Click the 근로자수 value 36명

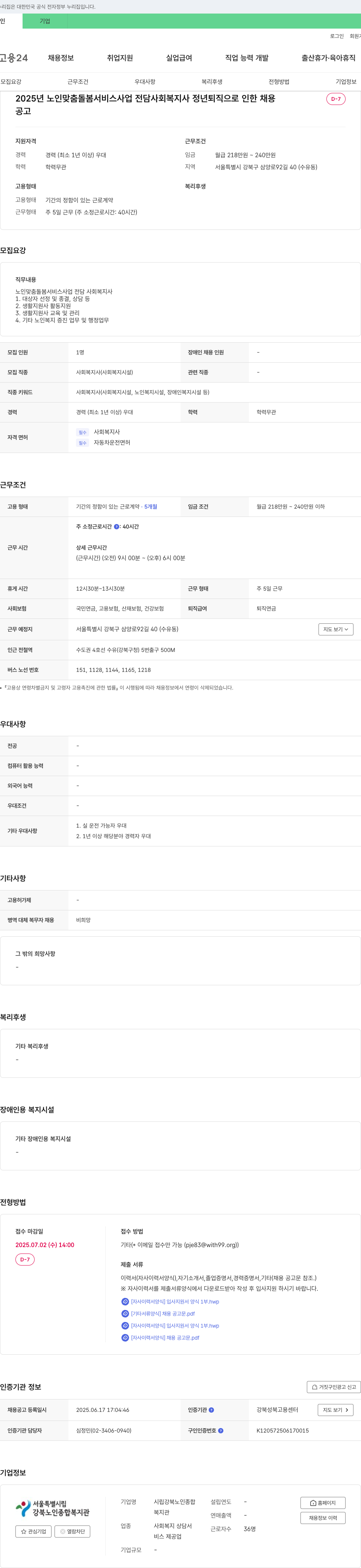coord(250,1528)
